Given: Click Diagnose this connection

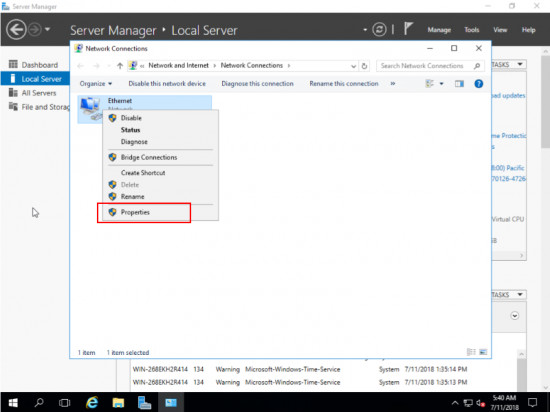Looking at the screenshot, I should (257, 83).
